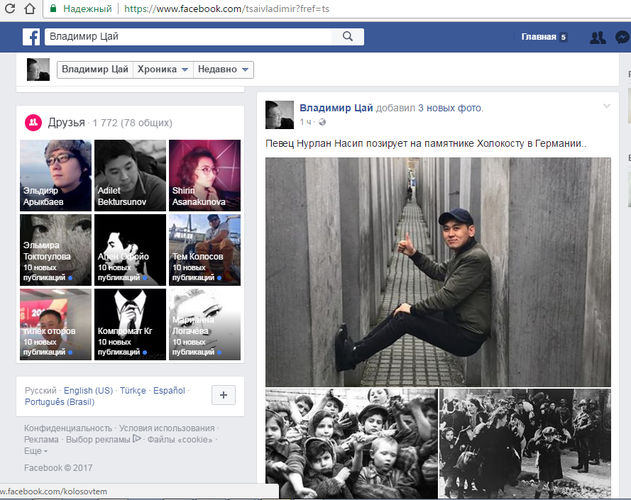Click the AdChoices triangle icon
Viewport: 631px width, 500px height.
(138, 439)
